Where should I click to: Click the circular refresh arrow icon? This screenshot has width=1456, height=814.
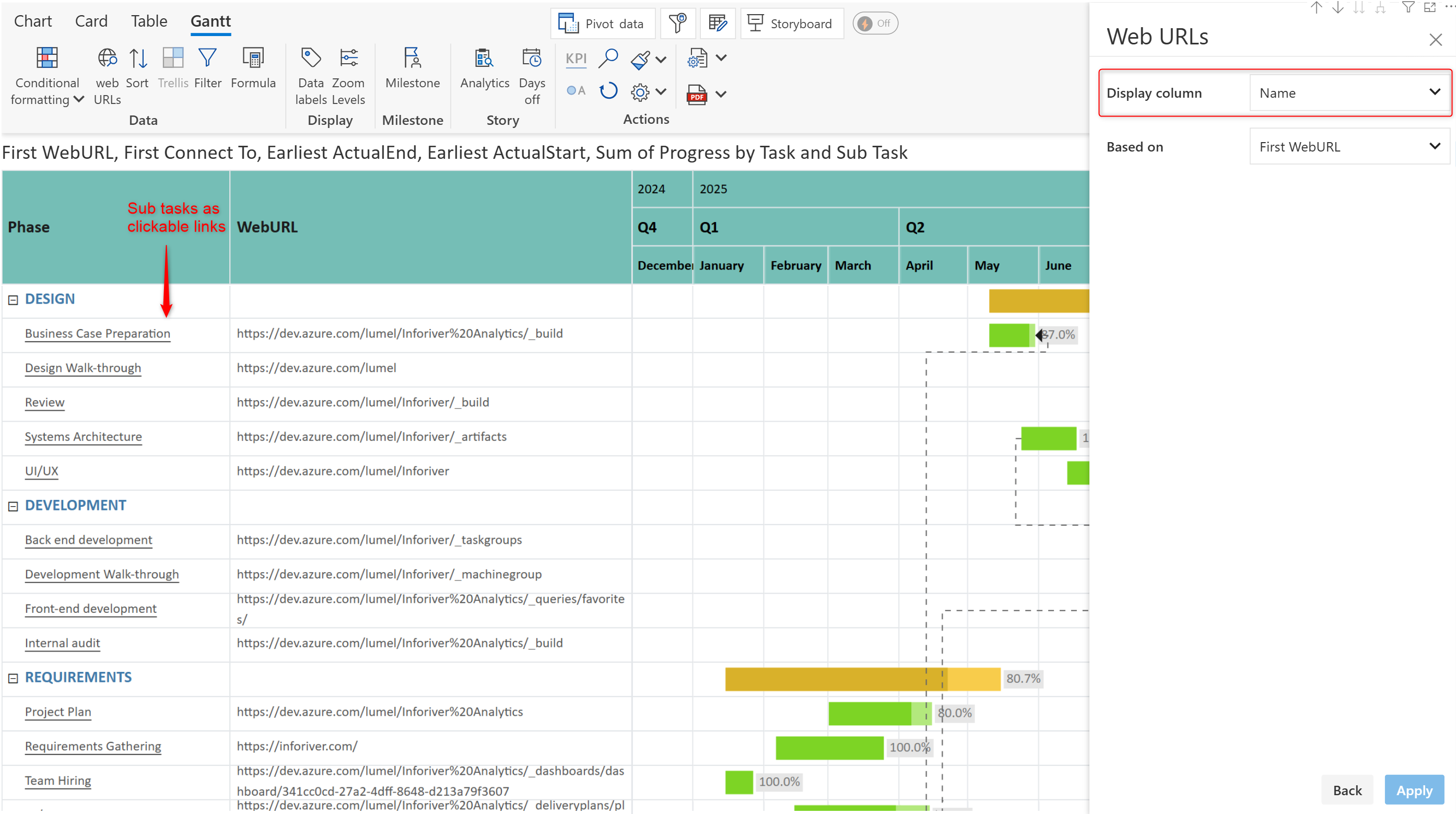tap(608, 91)
